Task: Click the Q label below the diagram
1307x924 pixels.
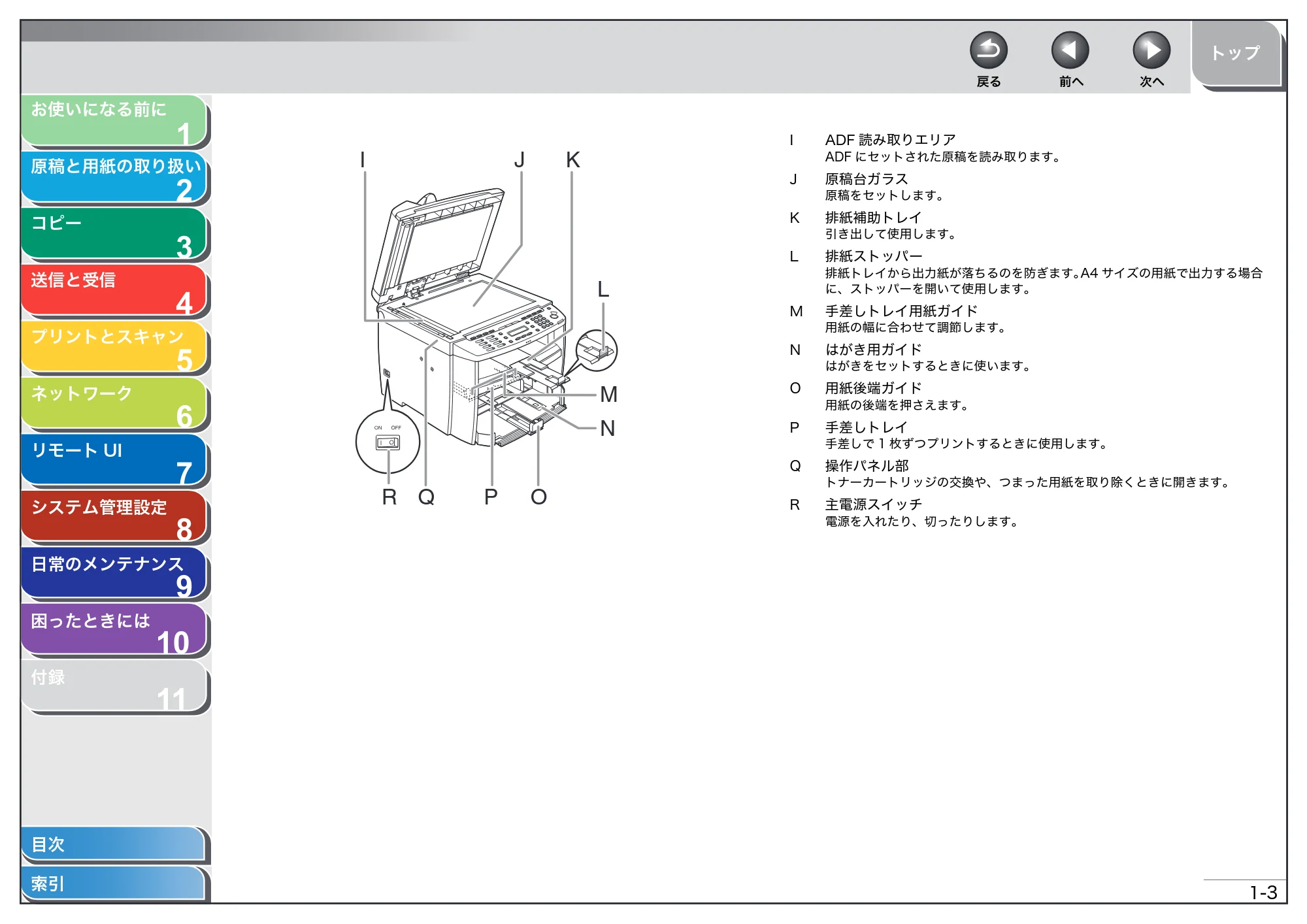Action: point(426,497)
